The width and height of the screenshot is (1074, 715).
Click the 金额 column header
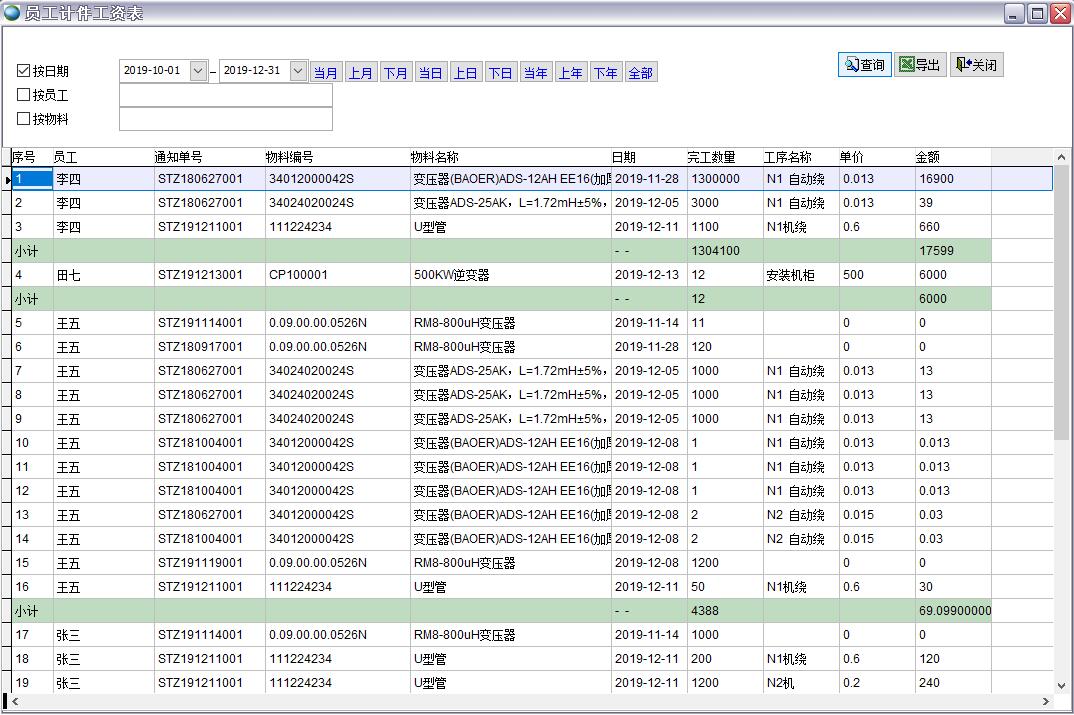(951, 157)
